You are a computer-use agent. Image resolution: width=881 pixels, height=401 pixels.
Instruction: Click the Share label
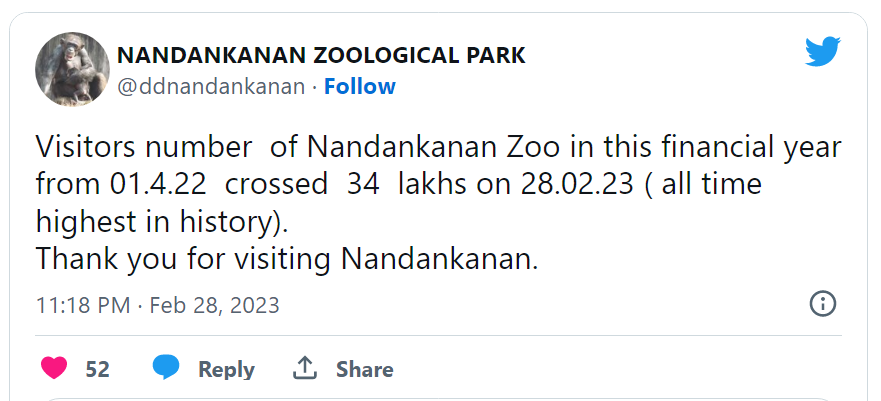click(364, 369)
